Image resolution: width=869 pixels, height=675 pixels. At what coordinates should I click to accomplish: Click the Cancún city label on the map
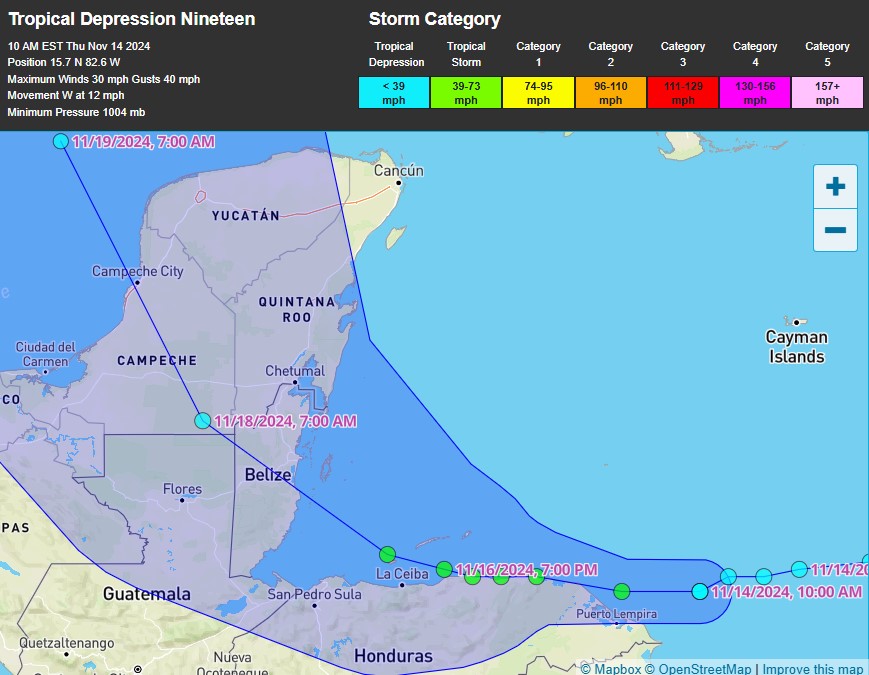point(398,171)
